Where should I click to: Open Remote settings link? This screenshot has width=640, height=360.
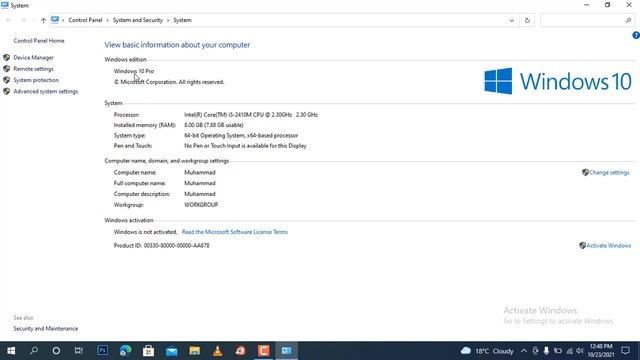click(x=33, y=69)
